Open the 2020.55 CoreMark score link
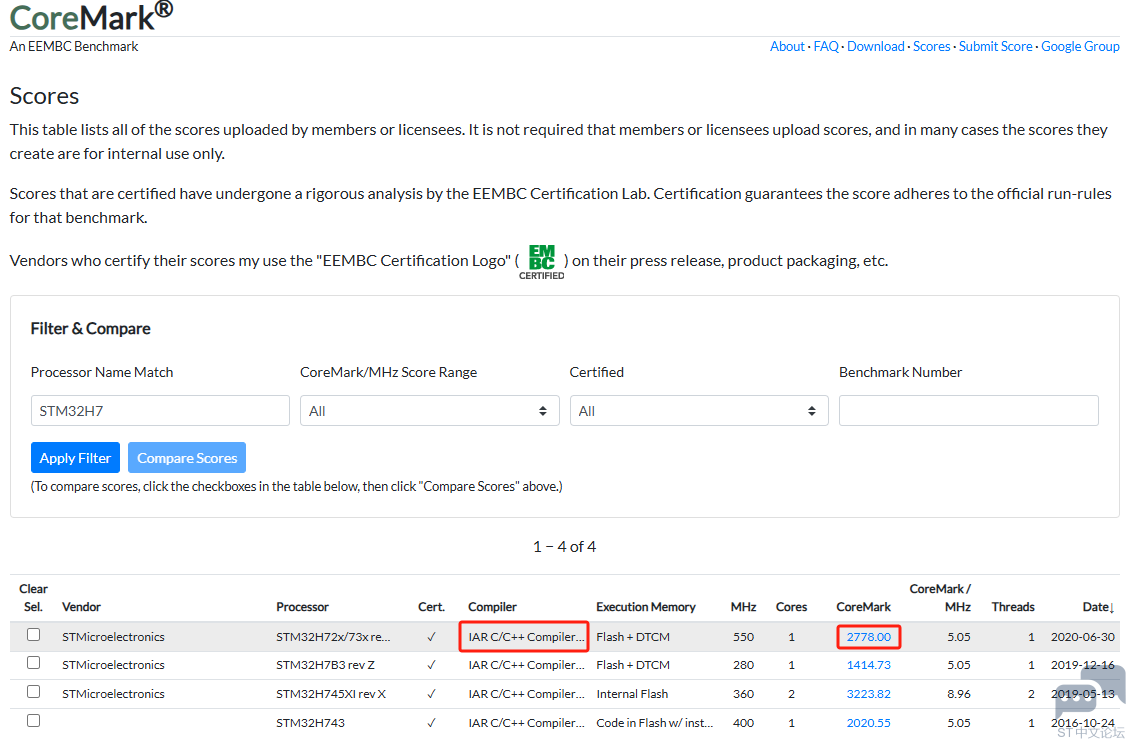 [x=869, y=723]
